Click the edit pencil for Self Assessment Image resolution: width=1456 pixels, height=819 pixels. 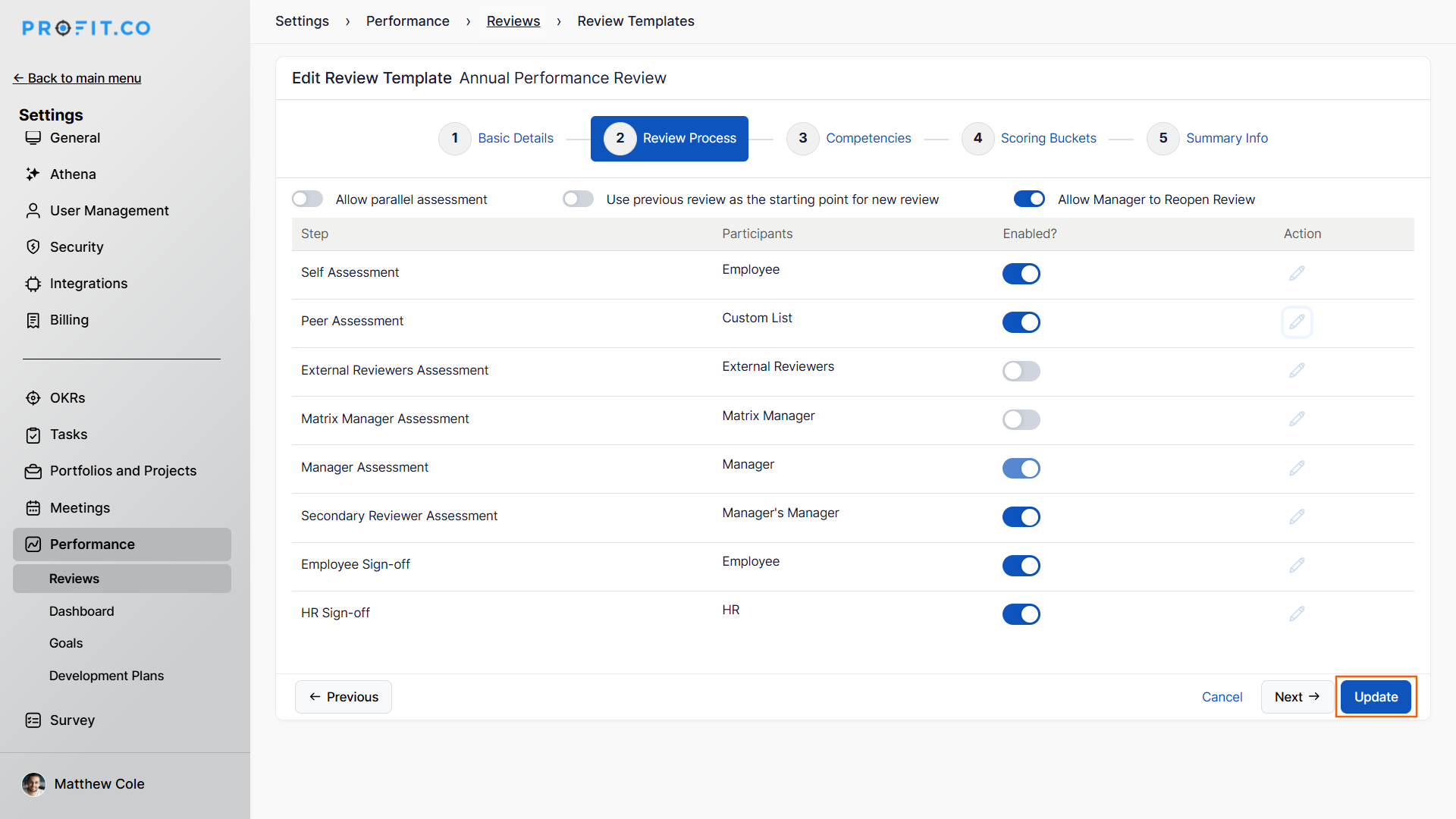[x=1297, y=273]
